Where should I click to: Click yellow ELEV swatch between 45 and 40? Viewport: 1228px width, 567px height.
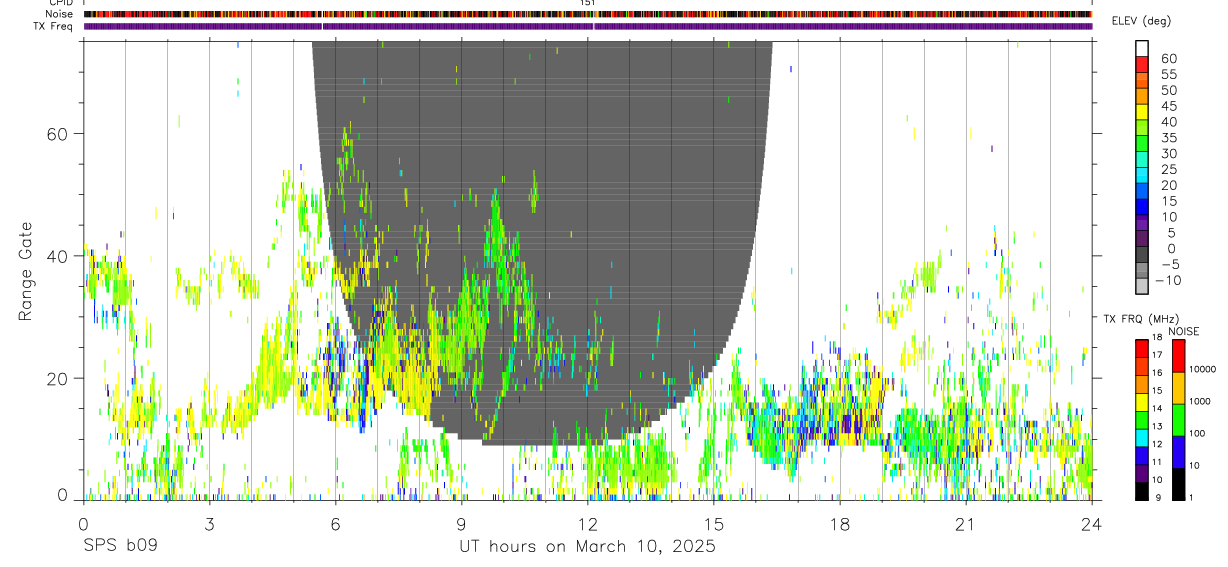(x=1142, y=112)
